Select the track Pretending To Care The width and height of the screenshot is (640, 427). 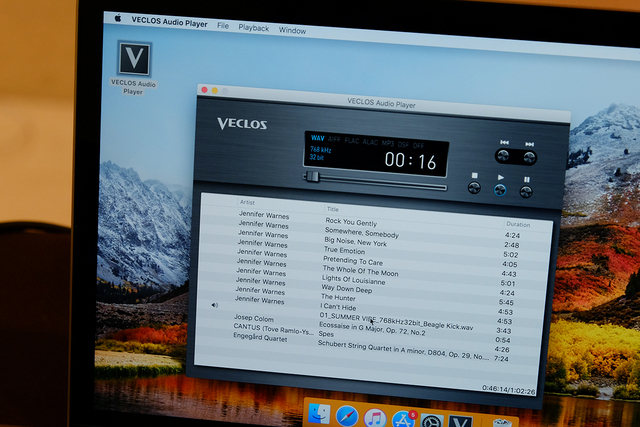[353, 260]
